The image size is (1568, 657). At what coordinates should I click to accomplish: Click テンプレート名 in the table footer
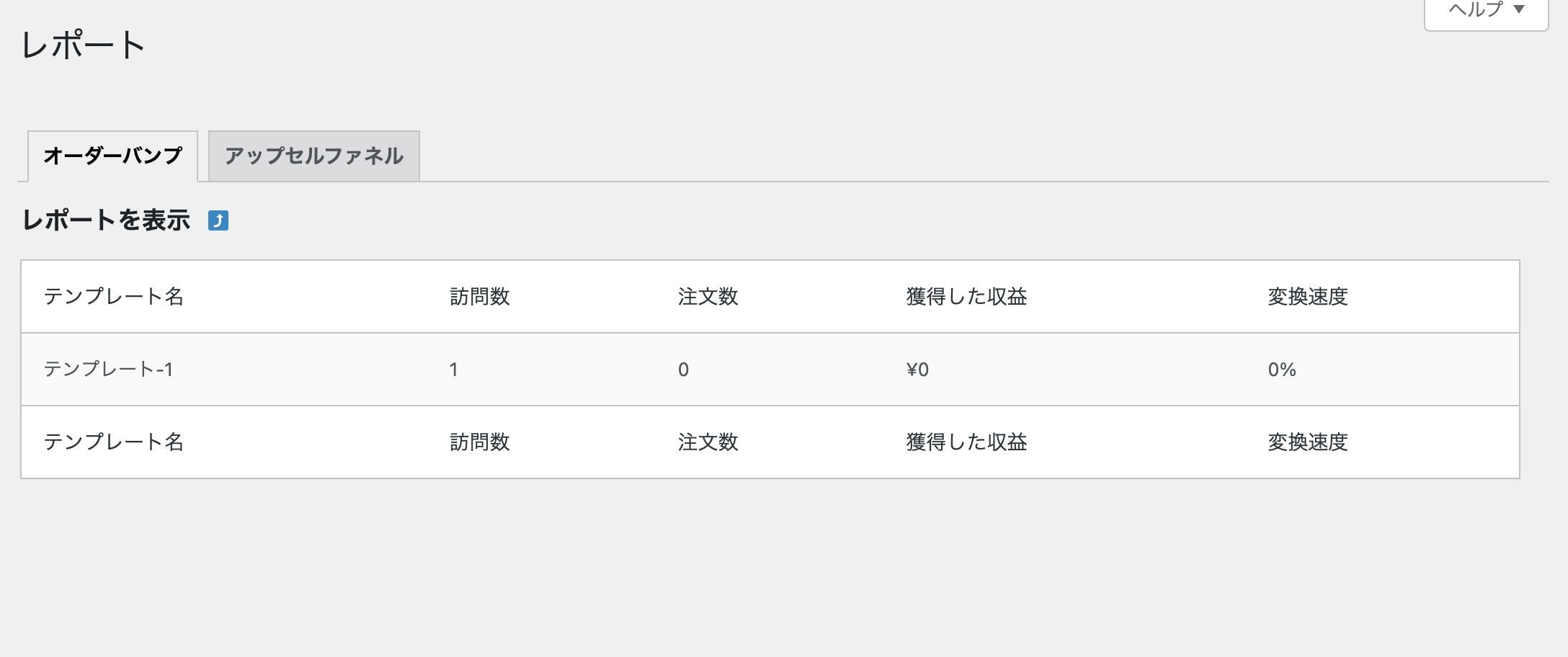coord(114,442)
